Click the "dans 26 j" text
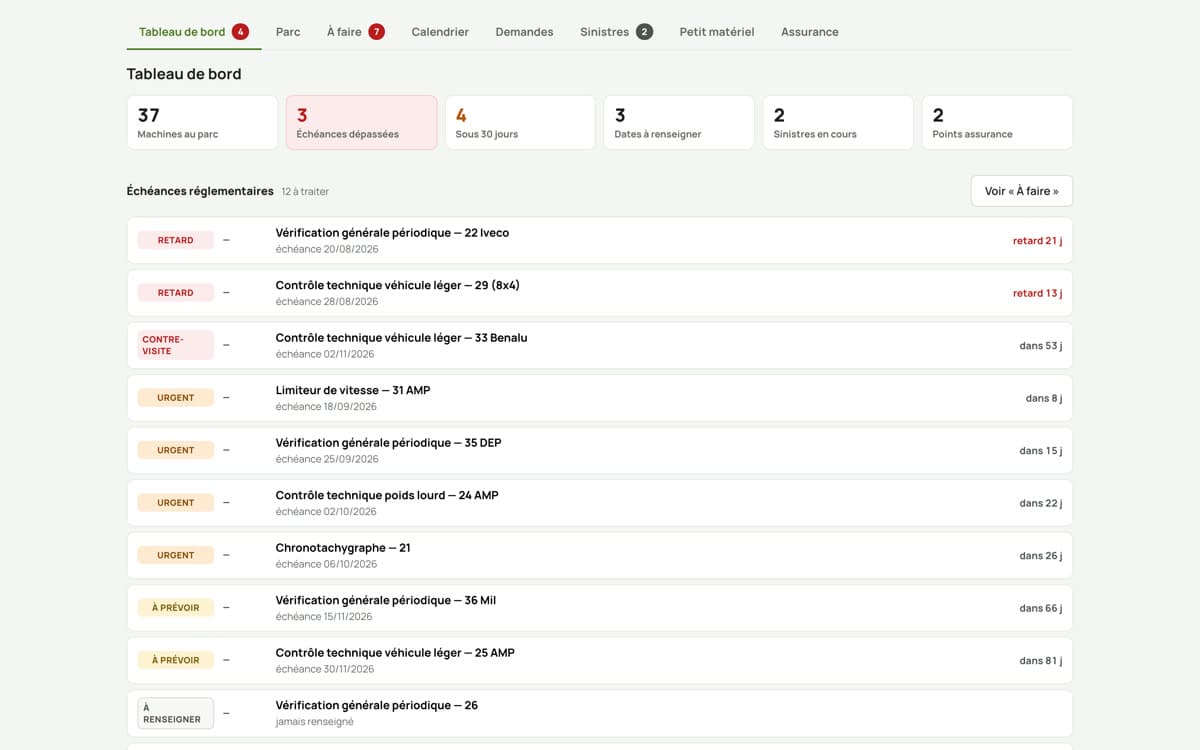This screenshot has height=750, width=1200. (x=1041, y=555)
